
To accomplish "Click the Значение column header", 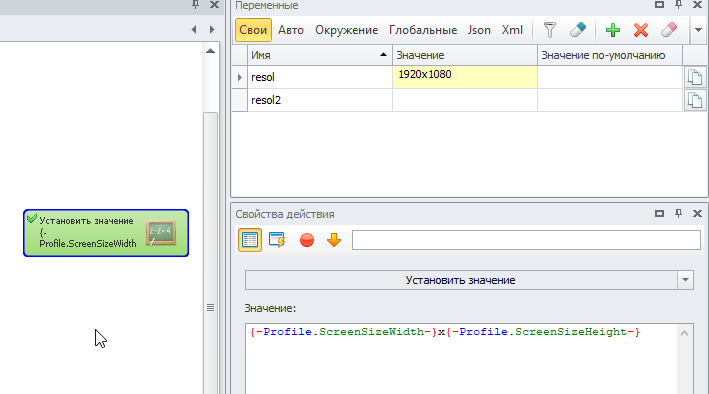I will 465,55.
